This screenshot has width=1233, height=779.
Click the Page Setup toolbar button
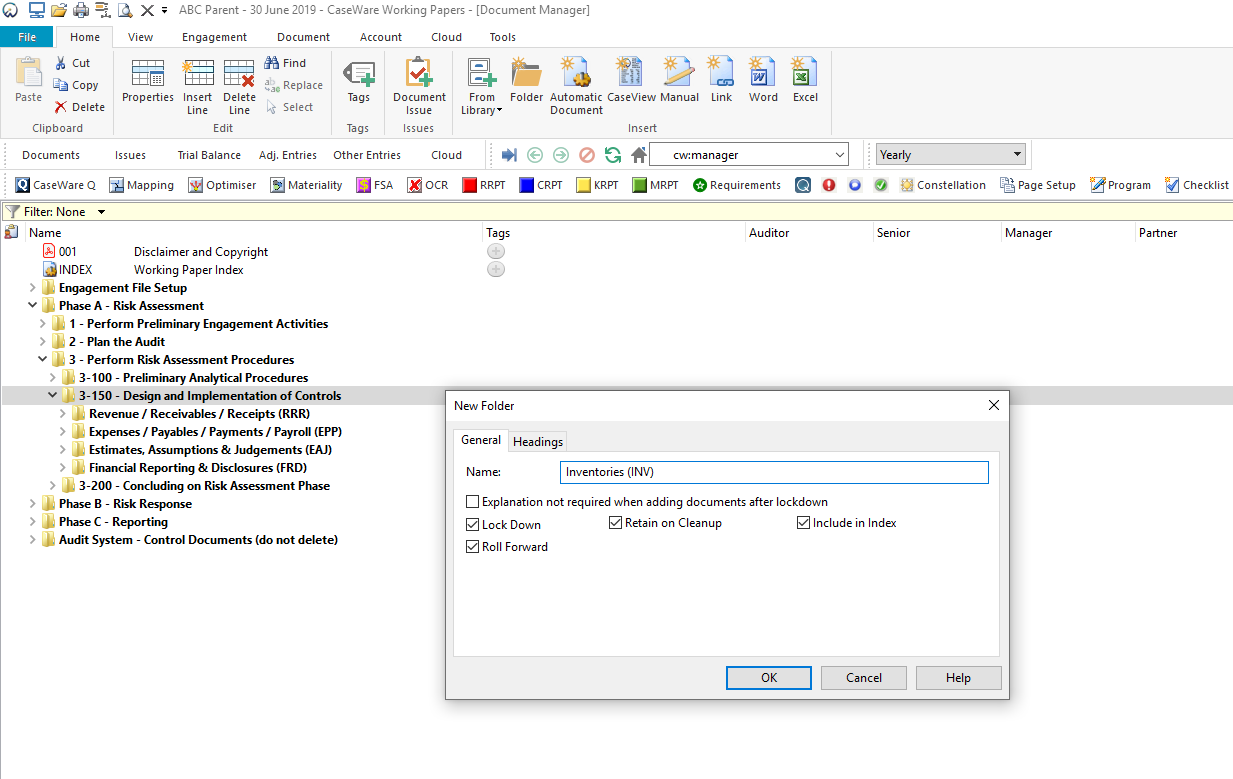[1038, 185]
